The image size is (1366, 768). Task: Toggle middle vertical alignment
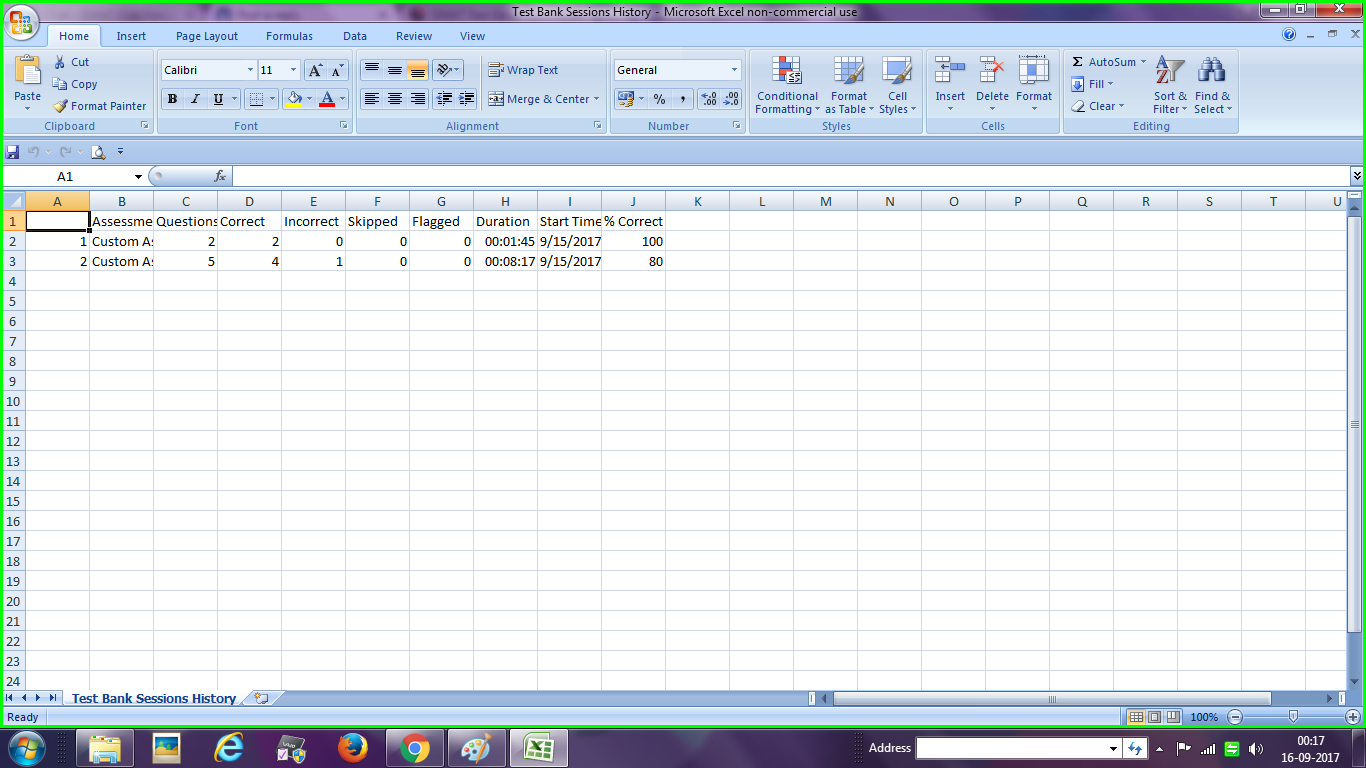click(395, 70)
